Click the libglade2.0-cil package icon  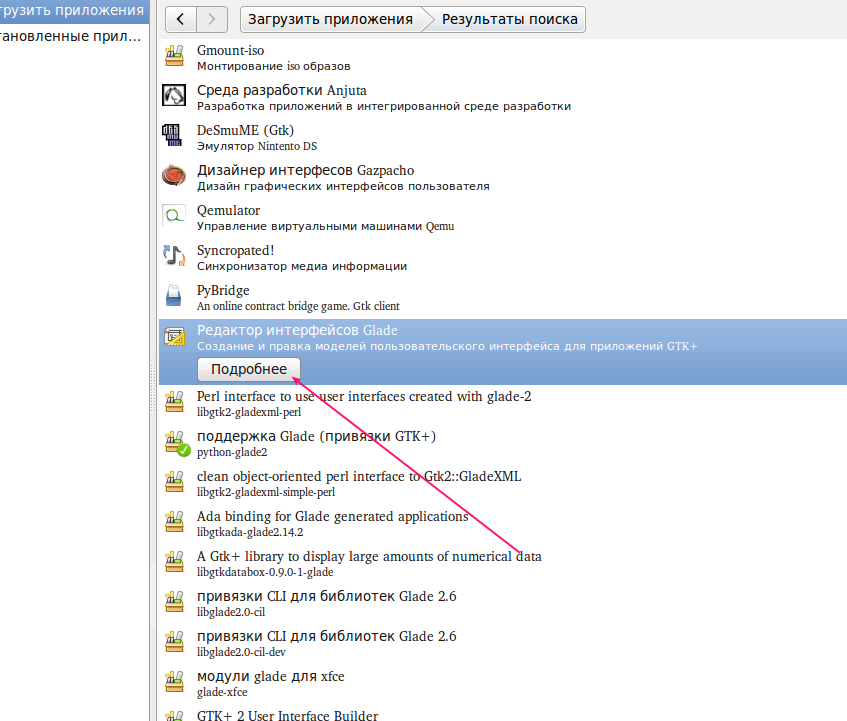click(x=174, y=602)
